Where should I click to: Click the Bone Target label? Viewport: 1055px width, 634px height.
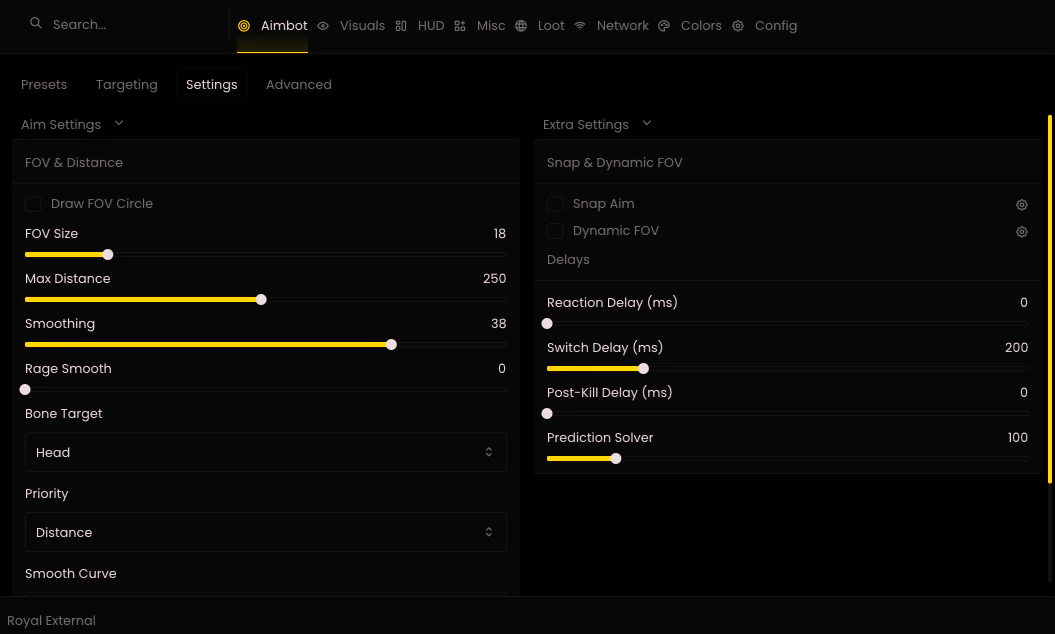point(64,414)
